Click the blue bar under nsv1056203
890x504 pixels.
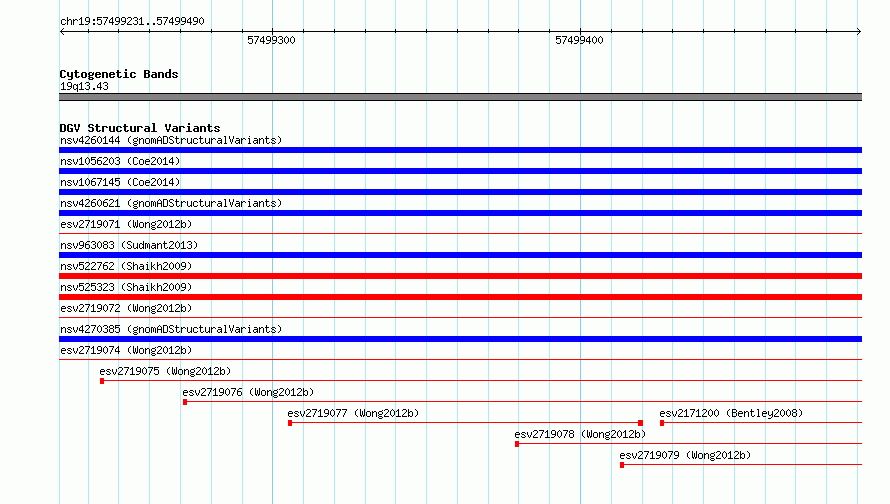460,171
